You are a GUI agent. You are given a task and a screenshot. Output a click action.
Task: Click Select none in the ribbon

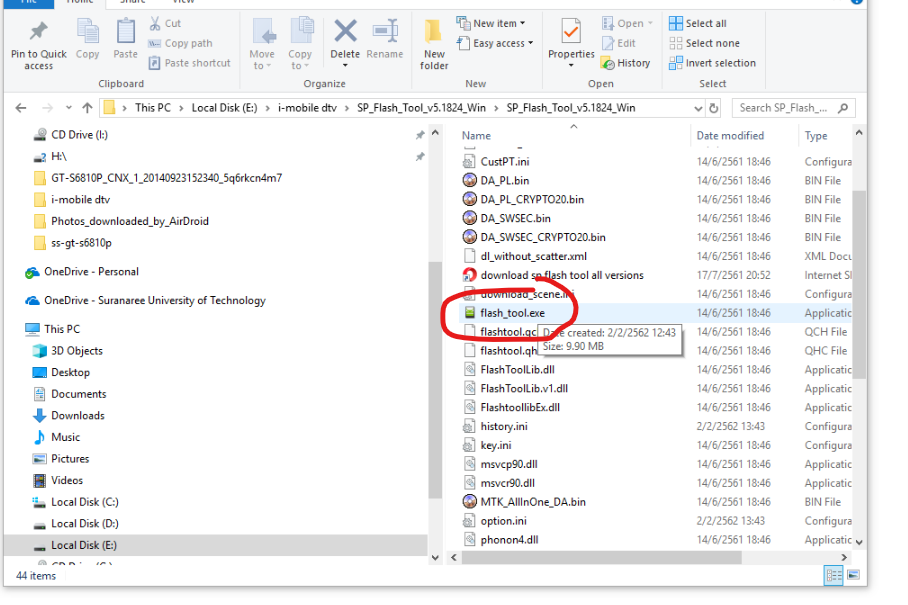[704, 43]
